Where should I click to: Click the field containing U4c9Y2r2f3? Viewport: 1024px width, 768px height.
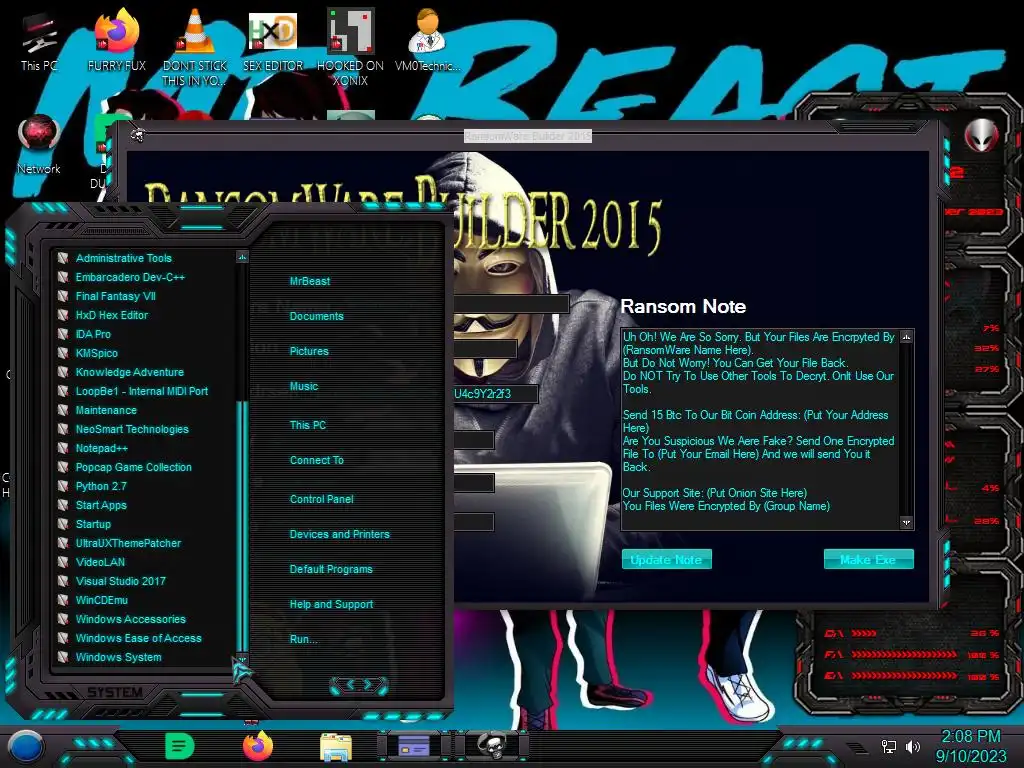[495, 394]
